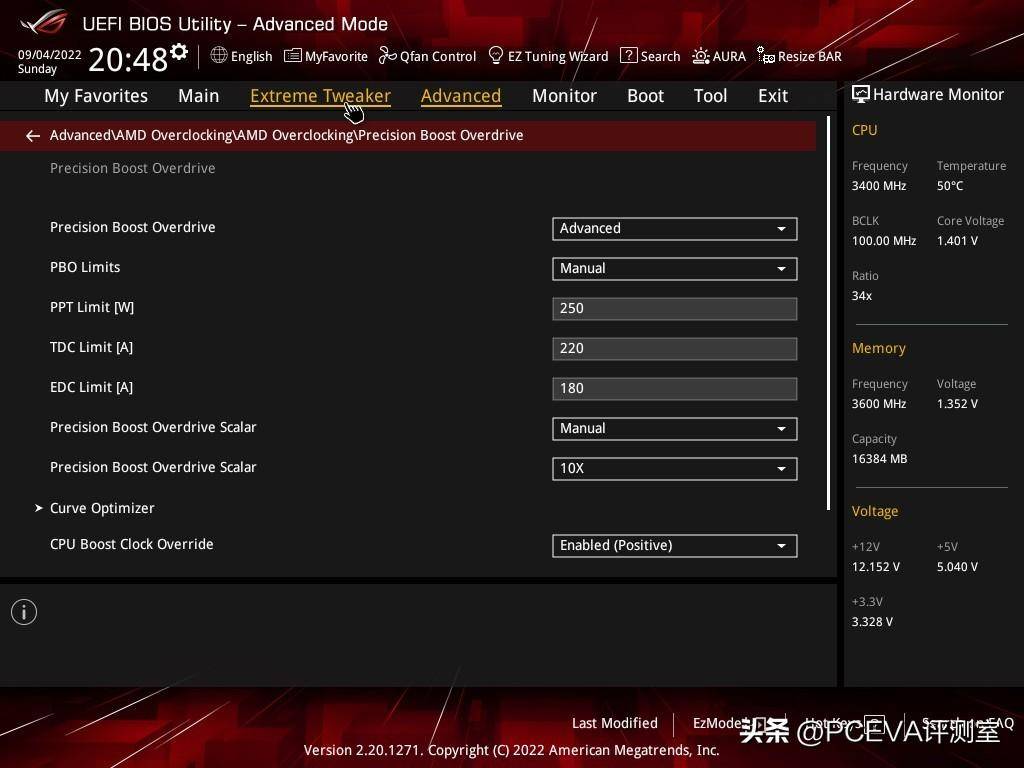Click the Hardware Monitor display icon
1024x768 pixels.
861,95
